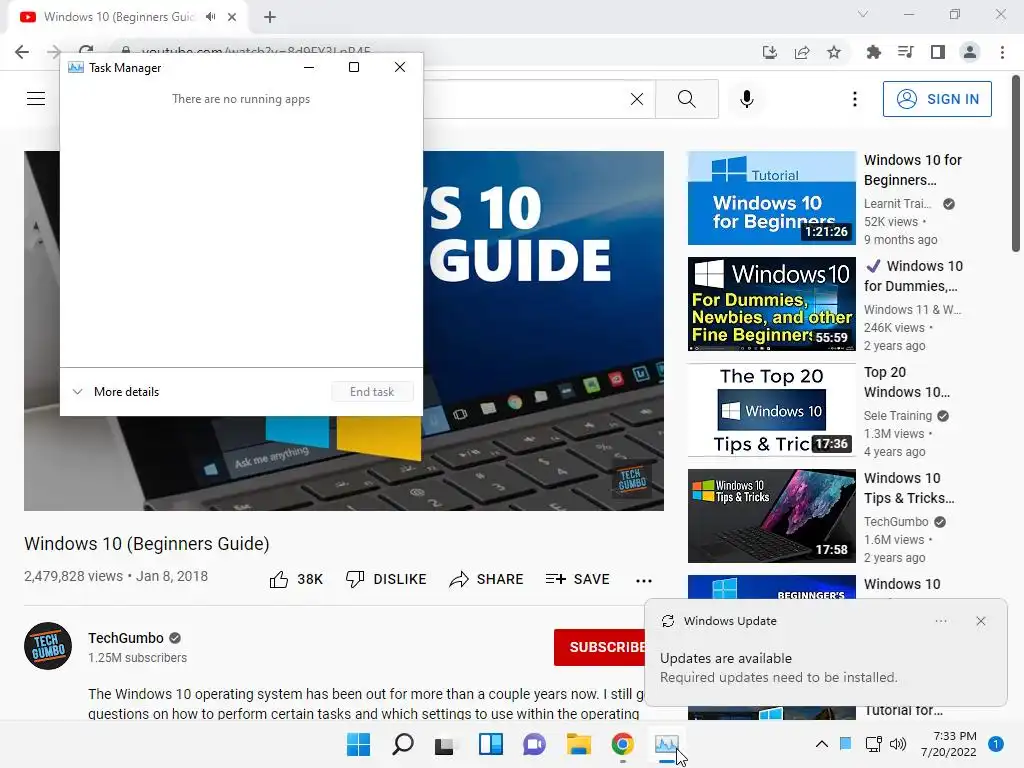
Task: Click the DISLIKE button
Action: click(386, 579)
